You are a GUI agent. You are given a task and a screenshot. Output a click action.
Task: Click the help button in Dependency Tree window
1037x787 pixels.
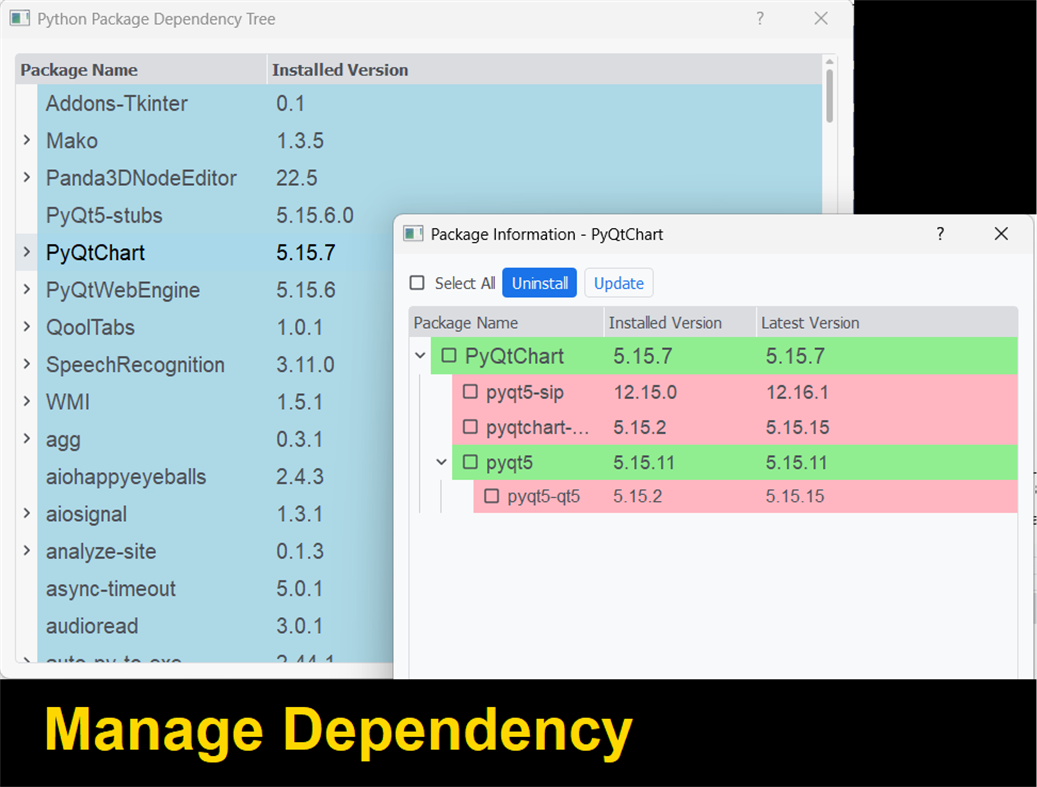[x=760, y=19]
